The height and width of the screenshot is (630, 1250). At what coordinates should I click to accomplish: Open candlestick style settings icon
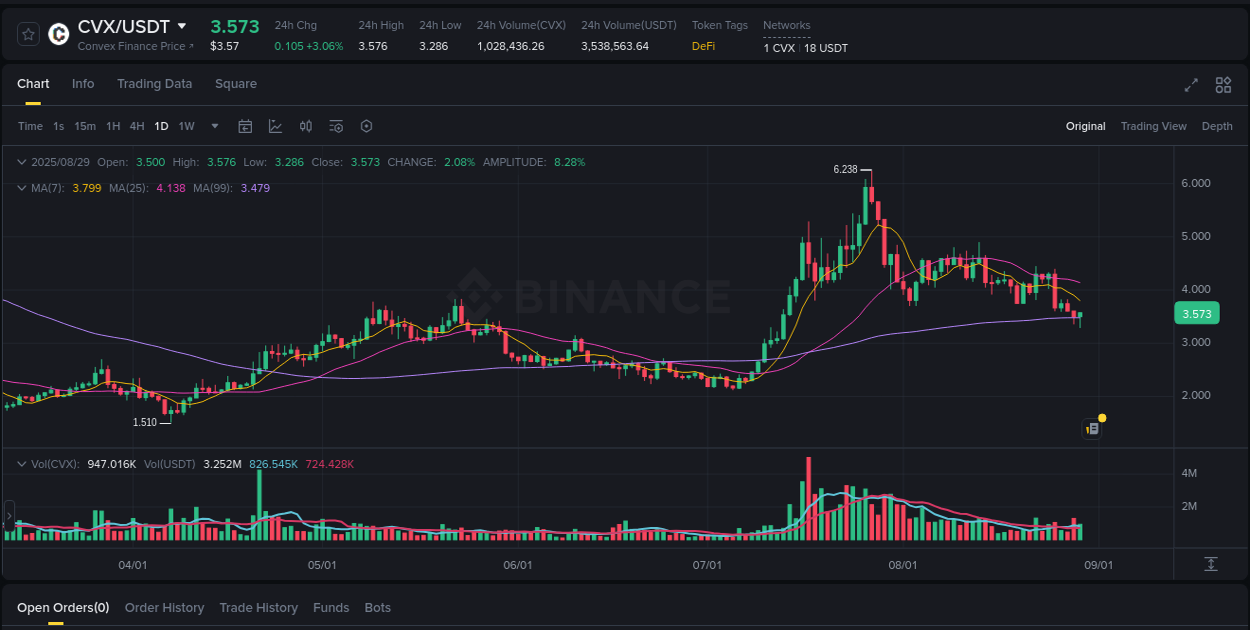click(306, 126)
